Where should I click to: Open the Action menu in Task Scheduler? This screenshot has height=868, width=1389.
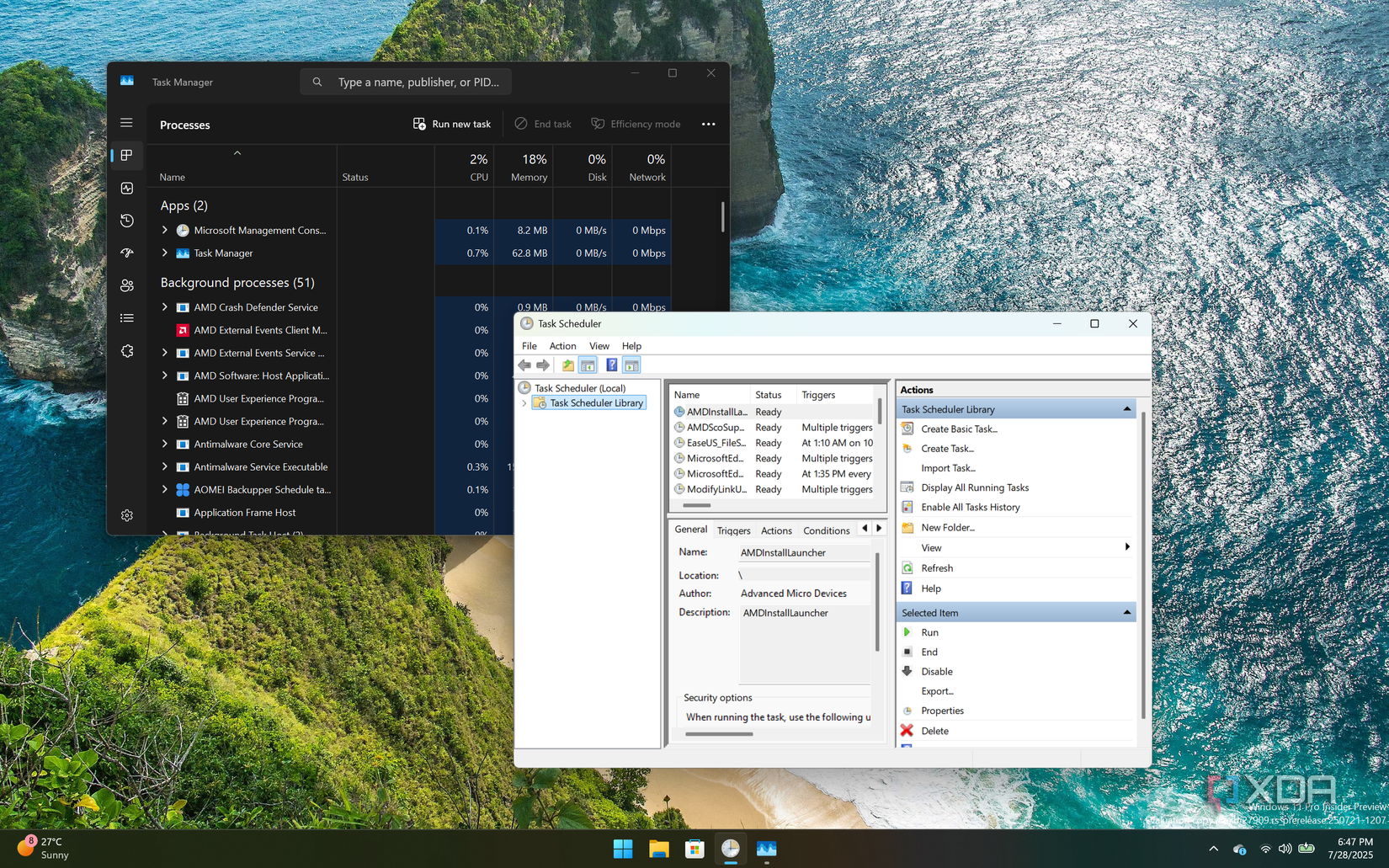point(562,345)
